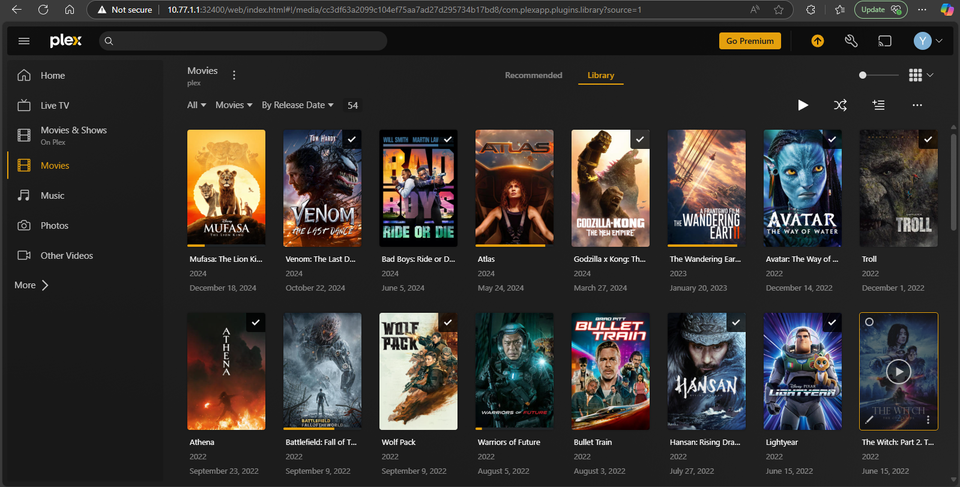This screenshot has height=487, width=960.
Task: Click the Mufasa: The Lion King title link
Action: pyautogui.click(x=226, y=259)
